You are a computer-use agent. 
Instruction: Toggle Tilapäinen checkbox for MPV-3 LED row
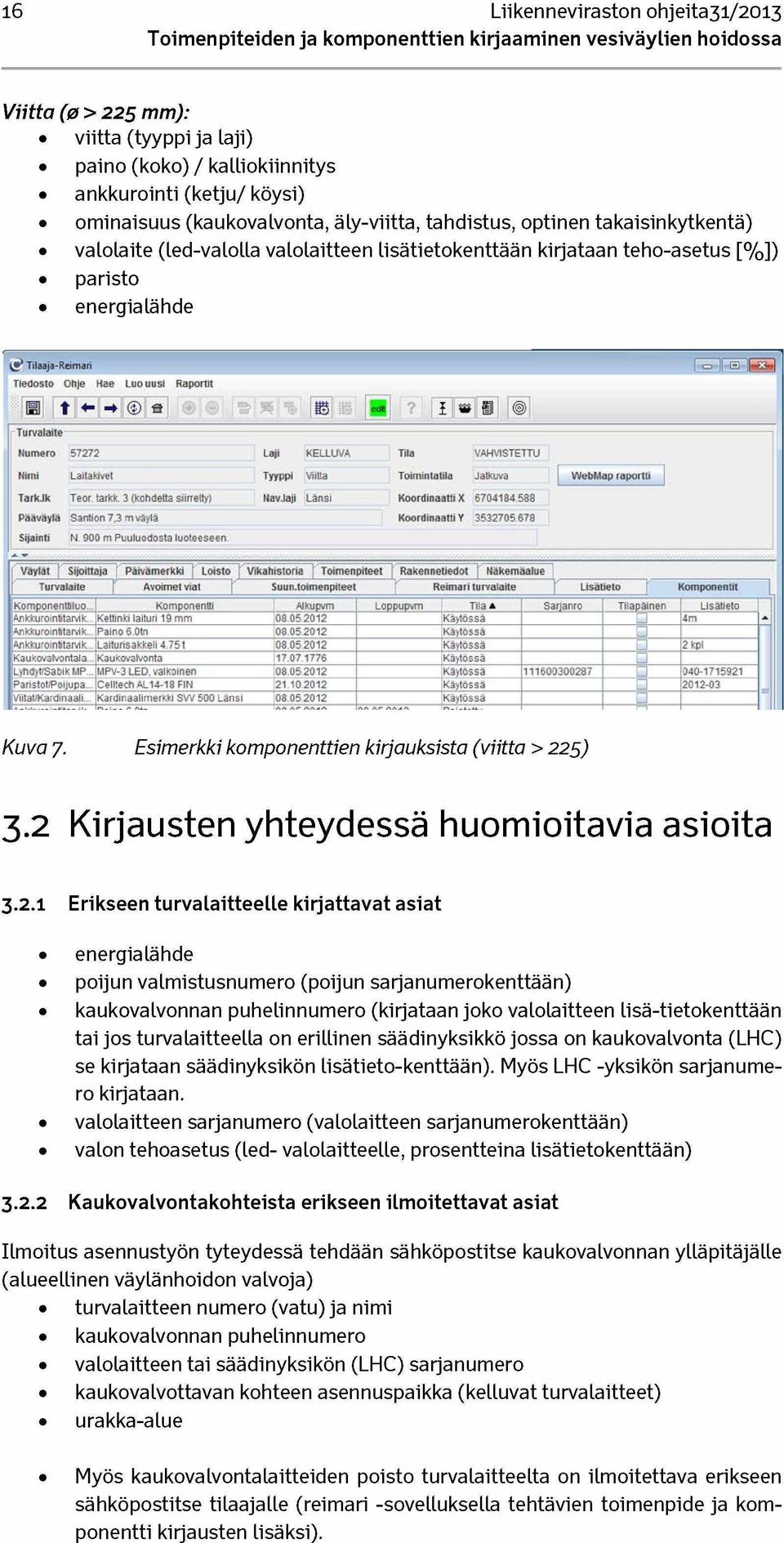point(642,671)
